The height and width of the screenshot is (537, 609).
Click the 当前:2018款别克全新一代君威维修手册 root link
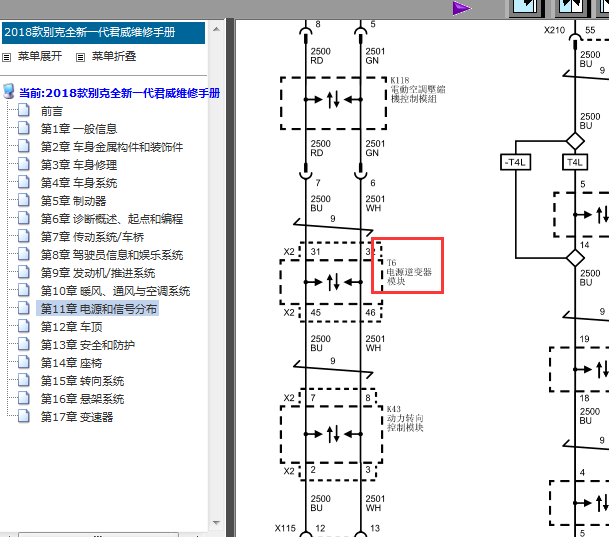120,93
